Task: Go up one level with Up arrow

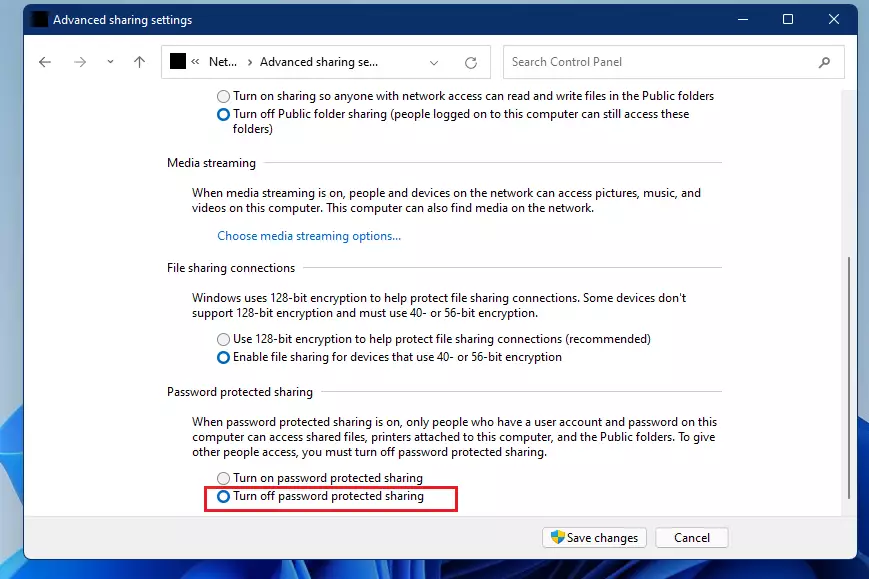Action: (139, 62)
